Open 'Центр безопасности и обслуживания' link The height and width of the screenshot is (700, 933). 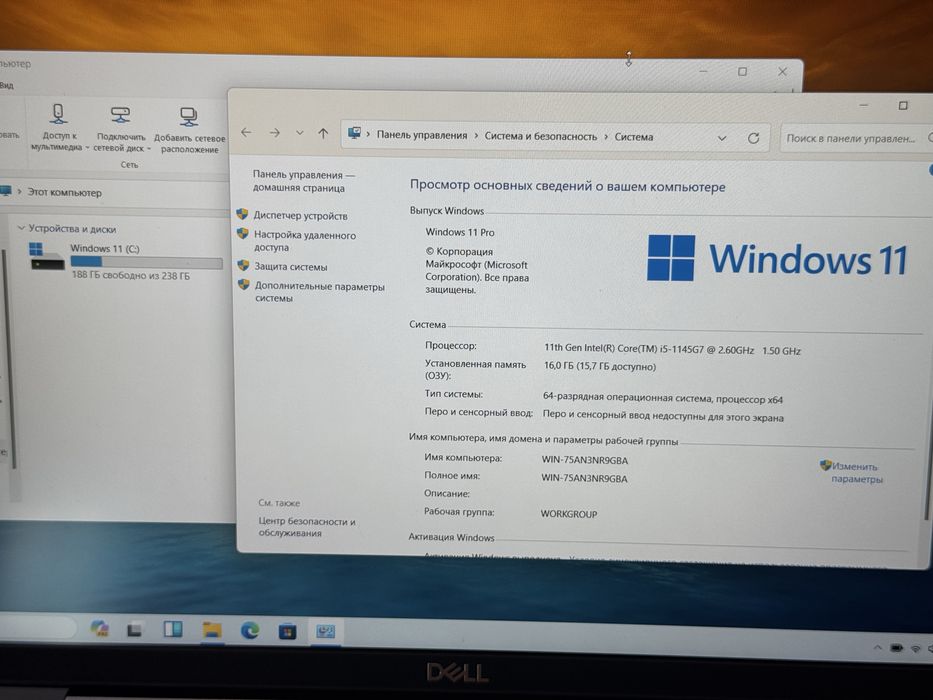click(306, 527)
